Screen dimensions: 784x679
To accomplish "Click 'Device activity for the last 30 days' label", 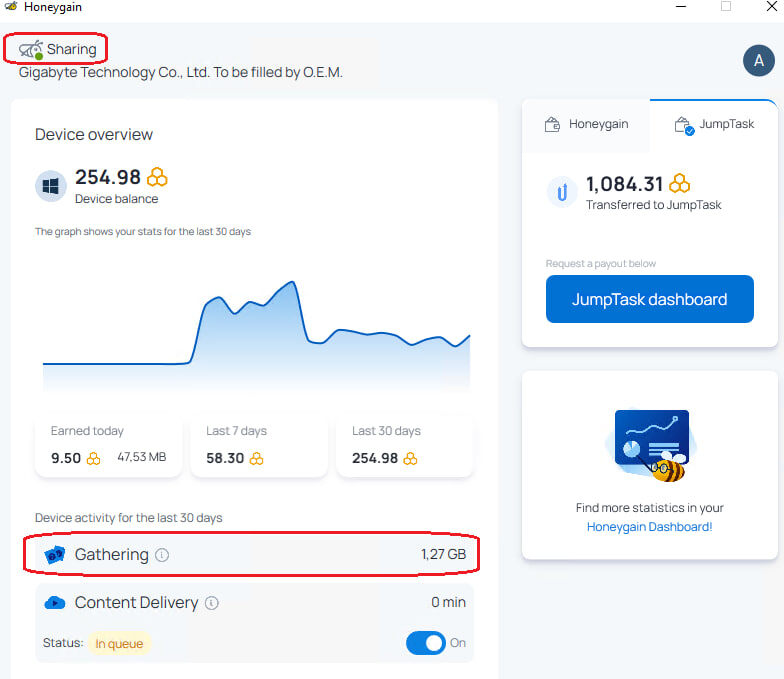I will pos(128,518).
